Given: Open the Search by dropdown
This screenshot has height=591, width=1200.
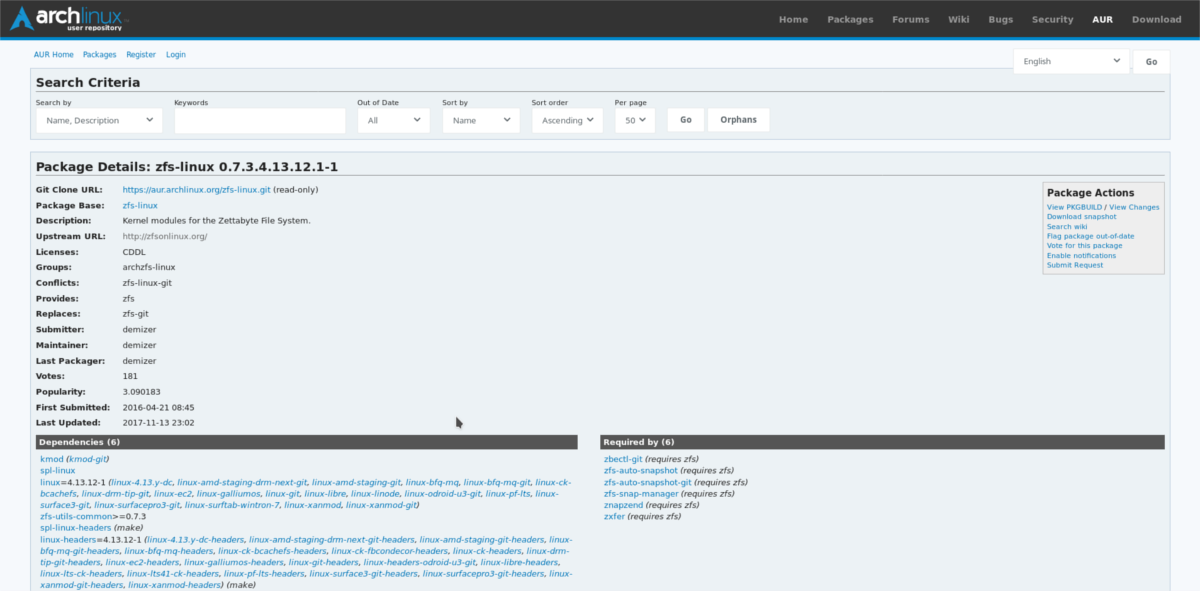Looking at the screenshot, I should 98,120.
